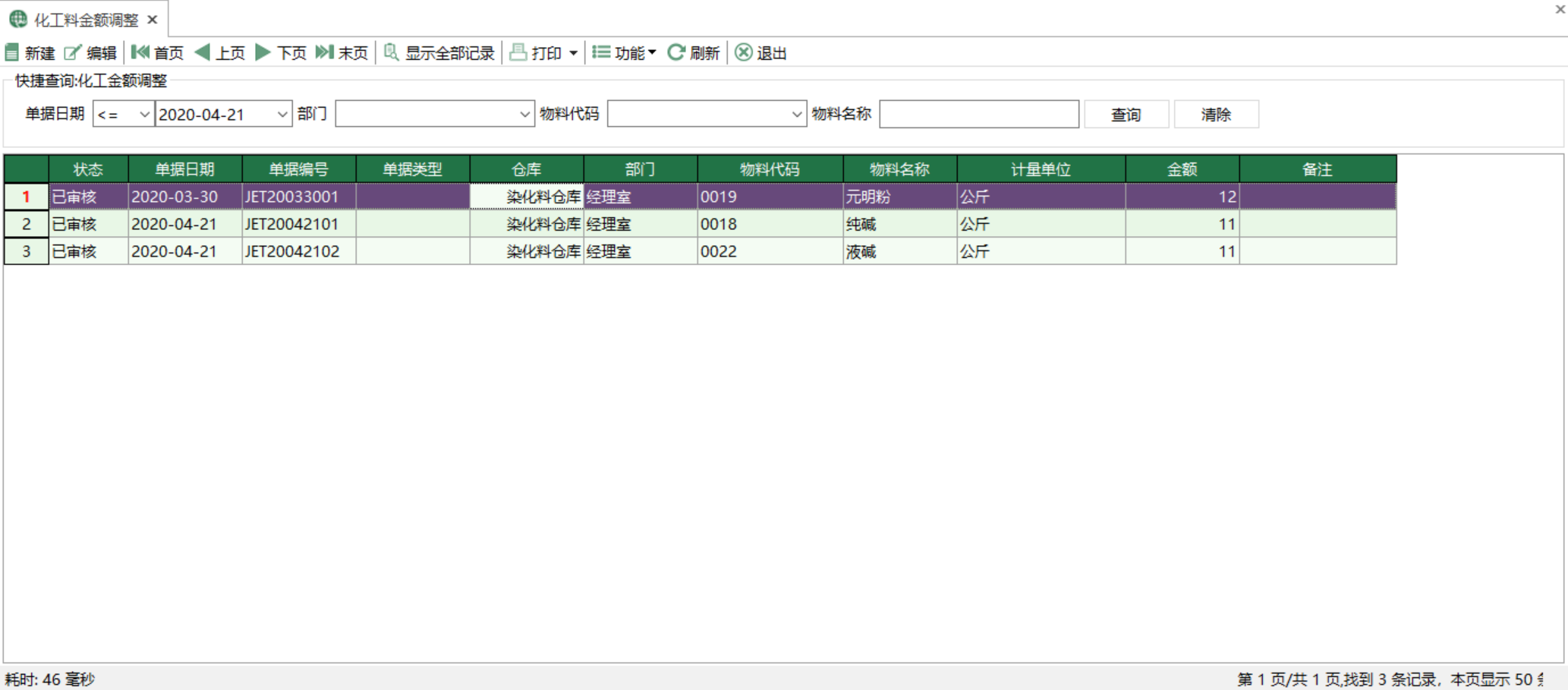The image size is (1568, 690).
Task: Click the 新建 (new) toolbar icon
Action: click(12, 52)
